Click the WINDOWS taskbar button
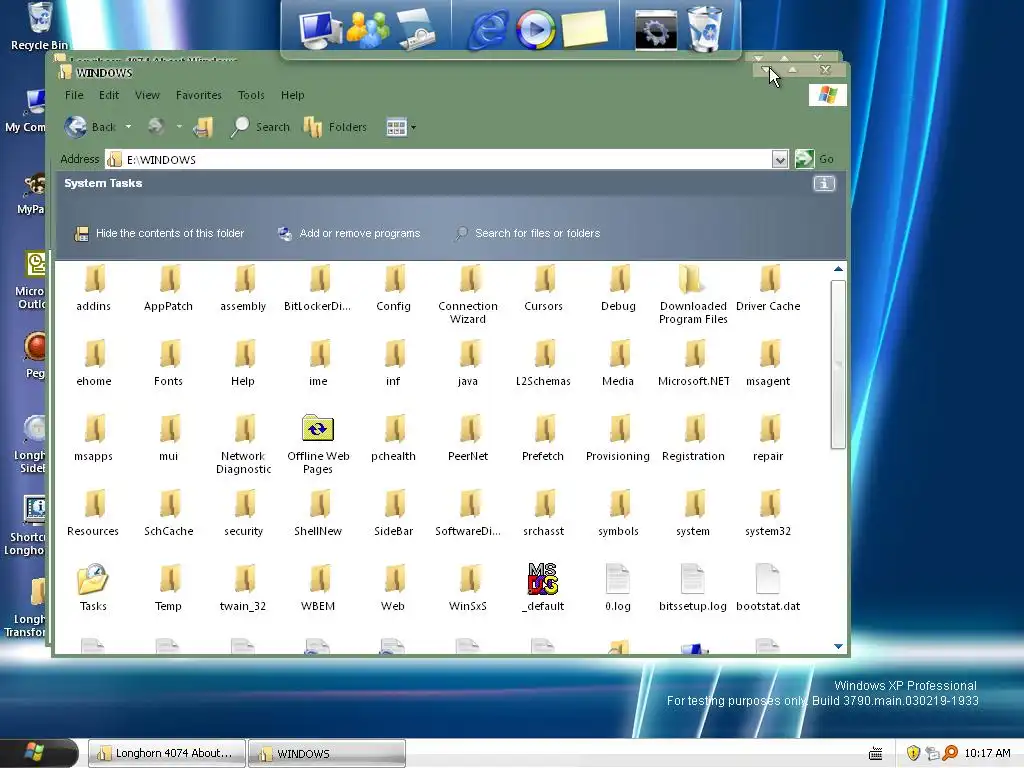The height and width of the screenshot is (768, 1024). [x=327, y=753]
